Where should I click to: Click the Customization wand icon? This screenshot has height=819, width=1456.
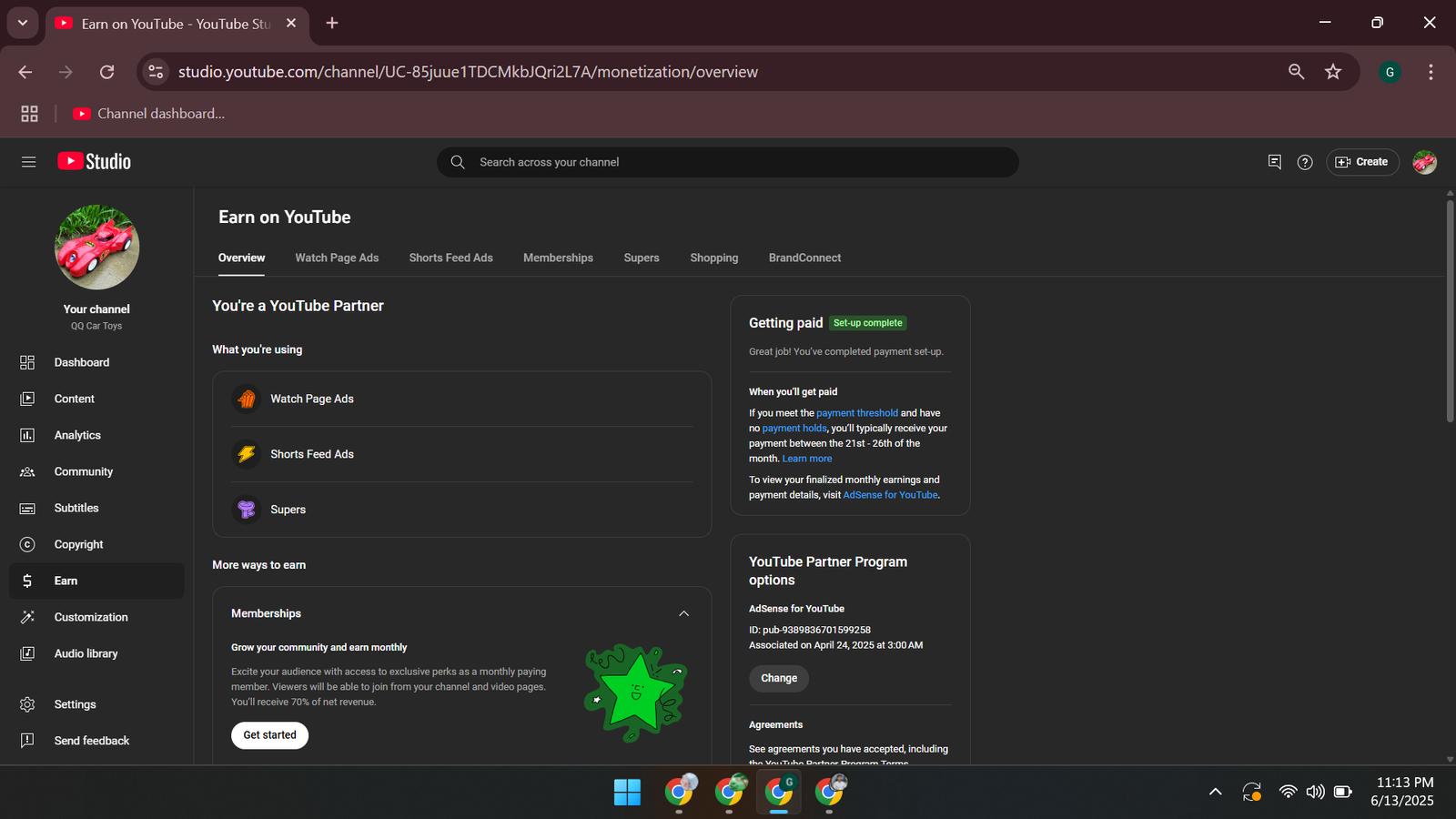[27, 617]
